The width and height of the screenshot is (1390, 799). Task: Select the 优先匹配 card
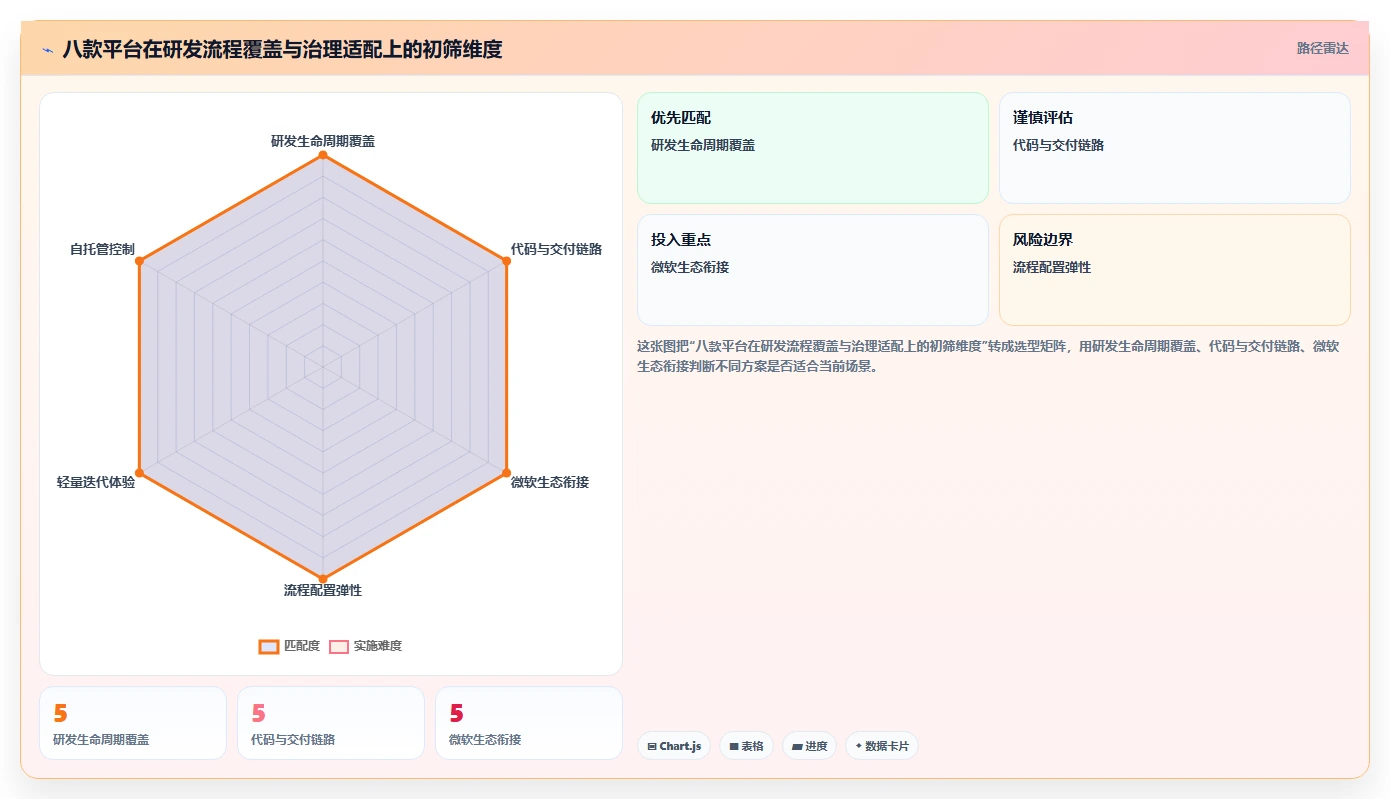(x=813, y=148)
